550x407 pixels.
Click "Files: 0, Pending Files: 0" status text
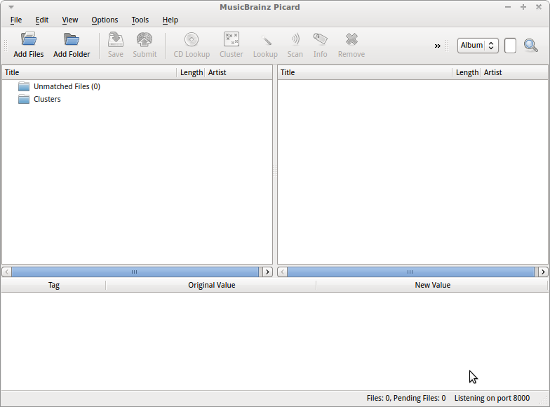406,398
